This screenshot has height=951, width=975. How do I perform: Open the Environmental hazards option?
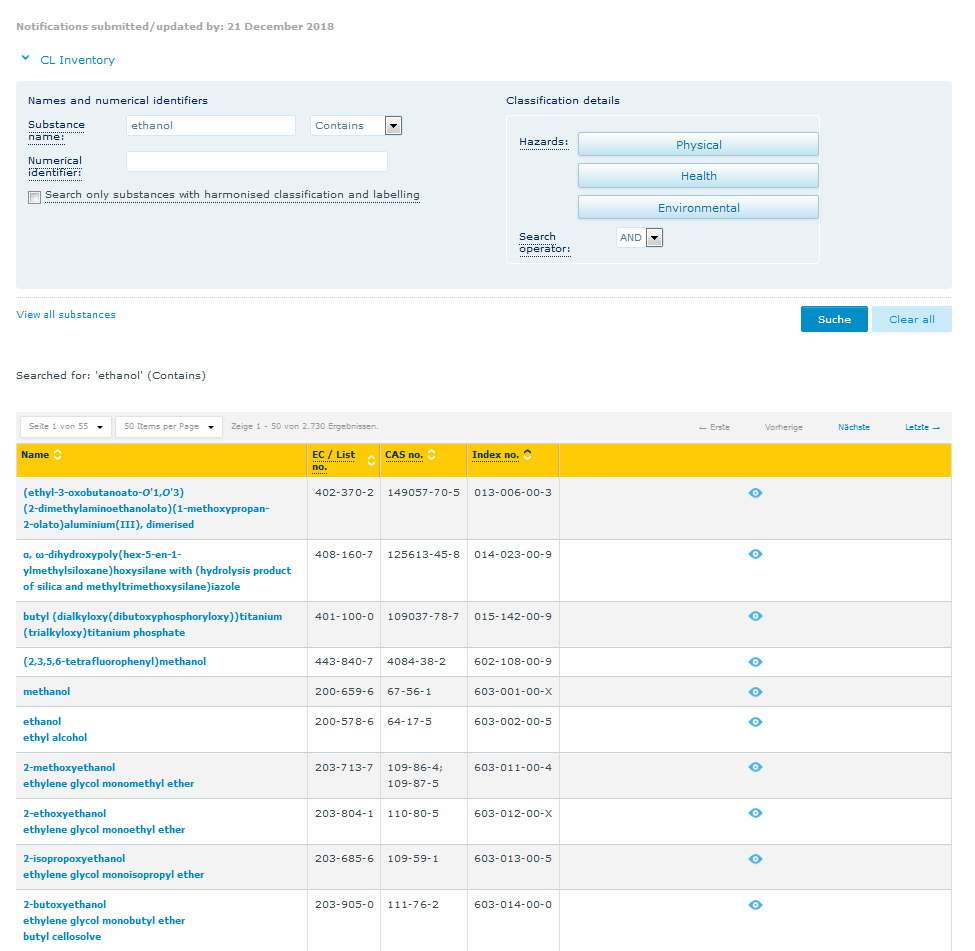pos(698,208)
